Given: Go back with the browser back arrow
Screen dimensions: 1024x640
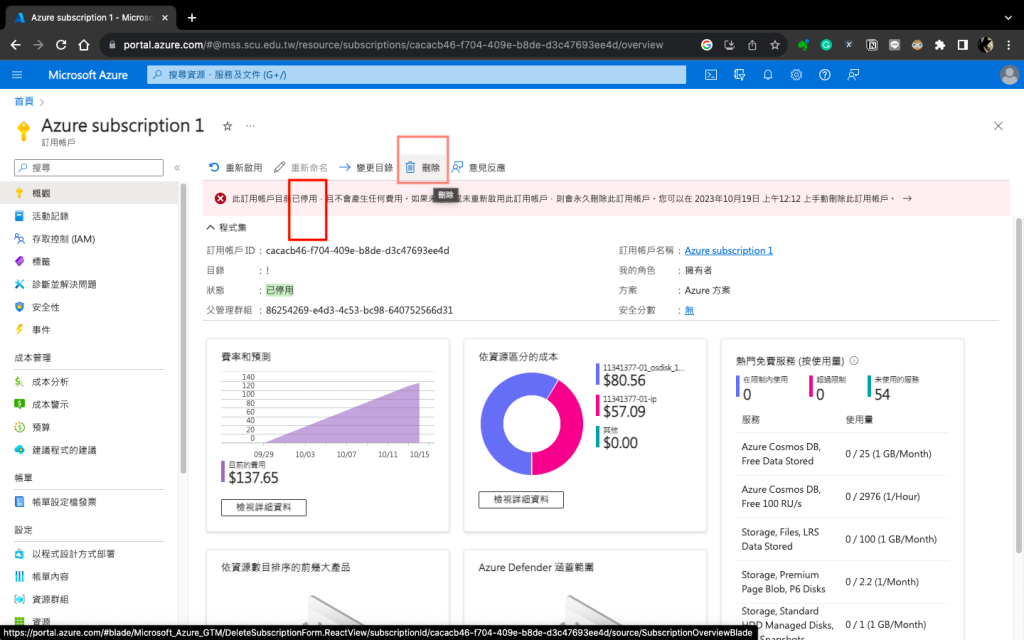Looking at the screenshot, I should click(x=16, y=44).
